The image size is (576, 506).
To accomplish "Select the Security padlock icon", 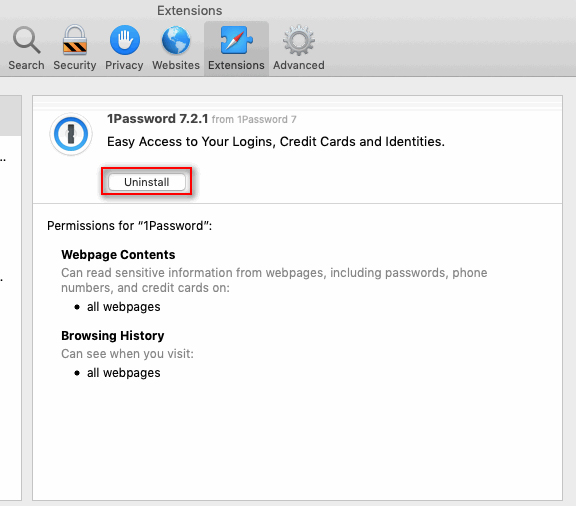I will (x=75, y=40).
